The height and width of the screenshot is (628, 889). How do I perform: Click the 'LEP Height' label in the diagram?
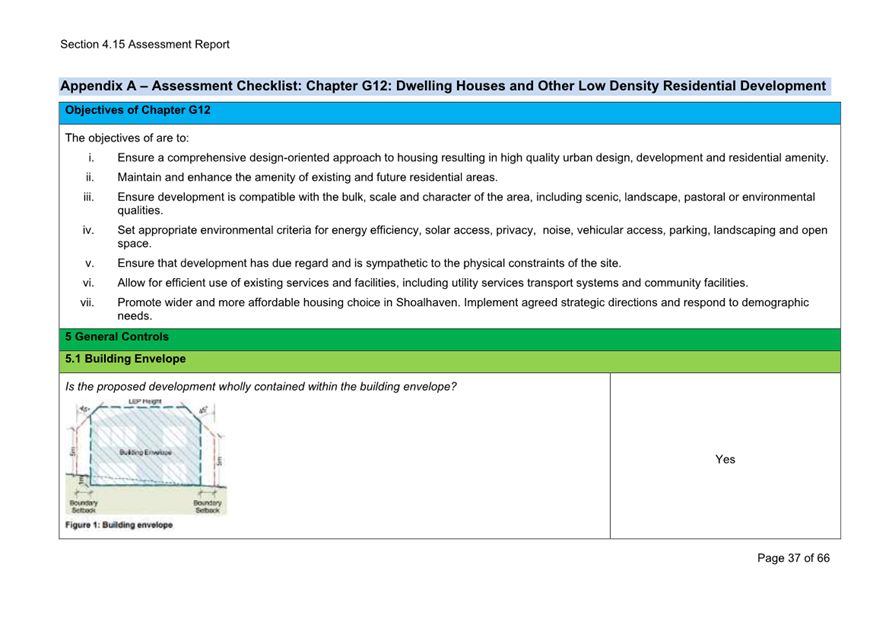(x=145, y=402)
